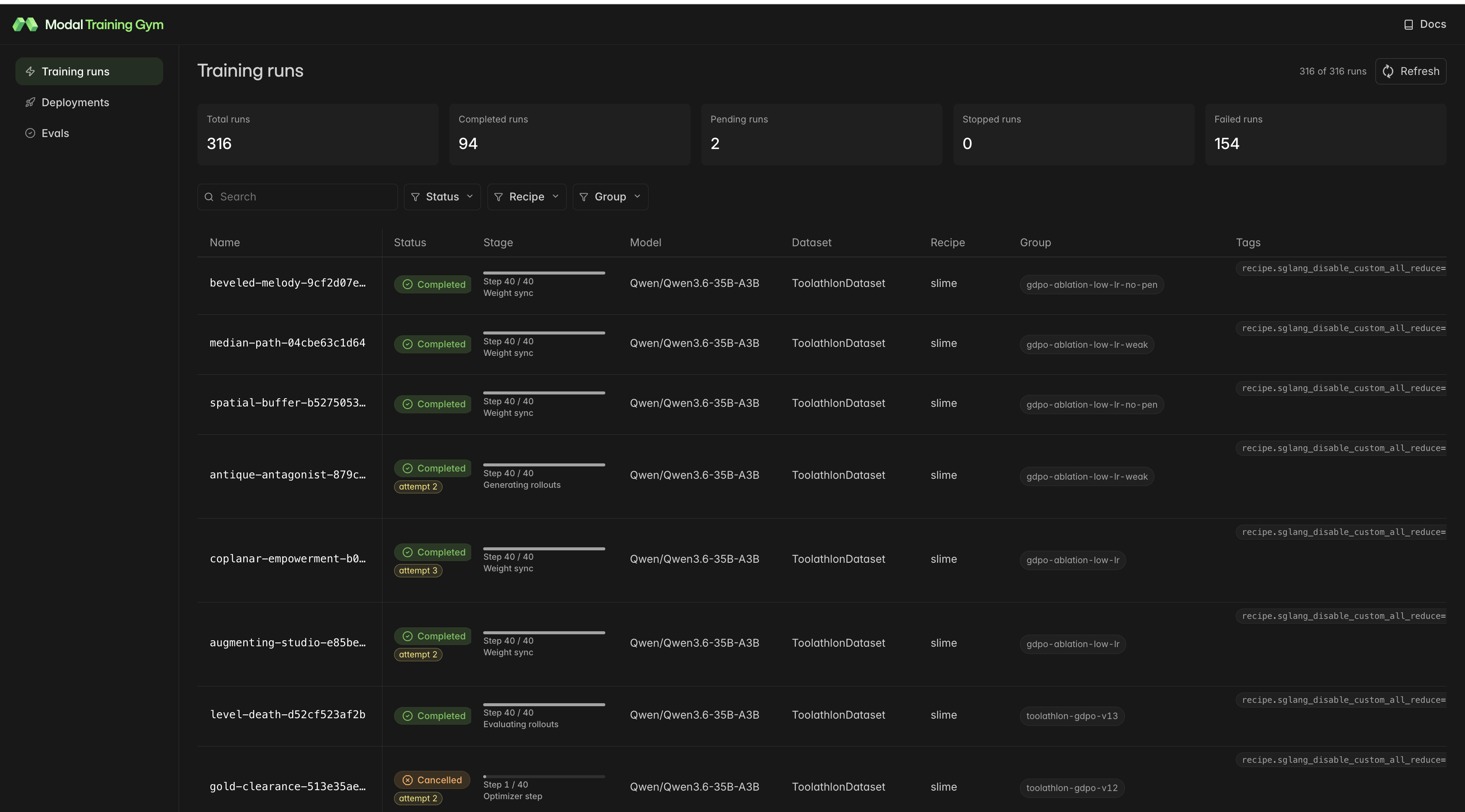Click the Training runs lightning icon

[30, 72]
